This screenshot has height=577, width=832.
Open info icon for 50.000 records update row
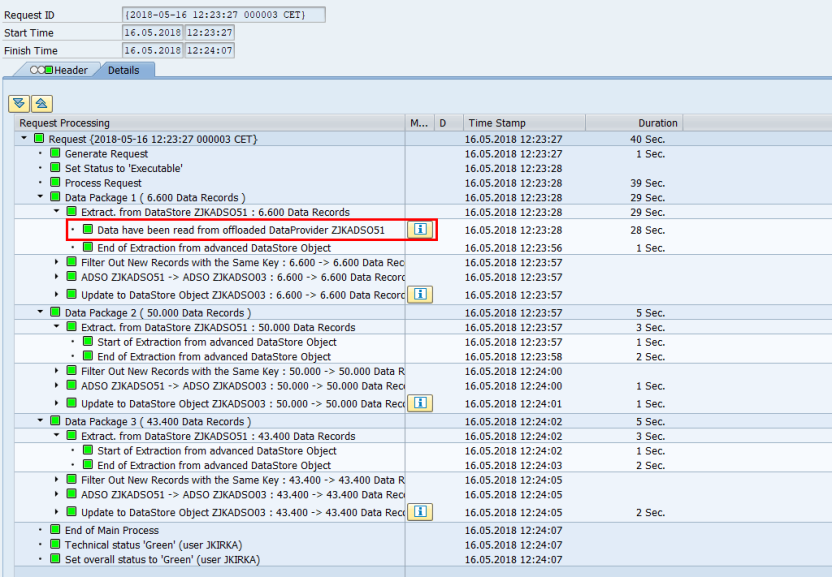pyautogui.click(x=420, y=403)
